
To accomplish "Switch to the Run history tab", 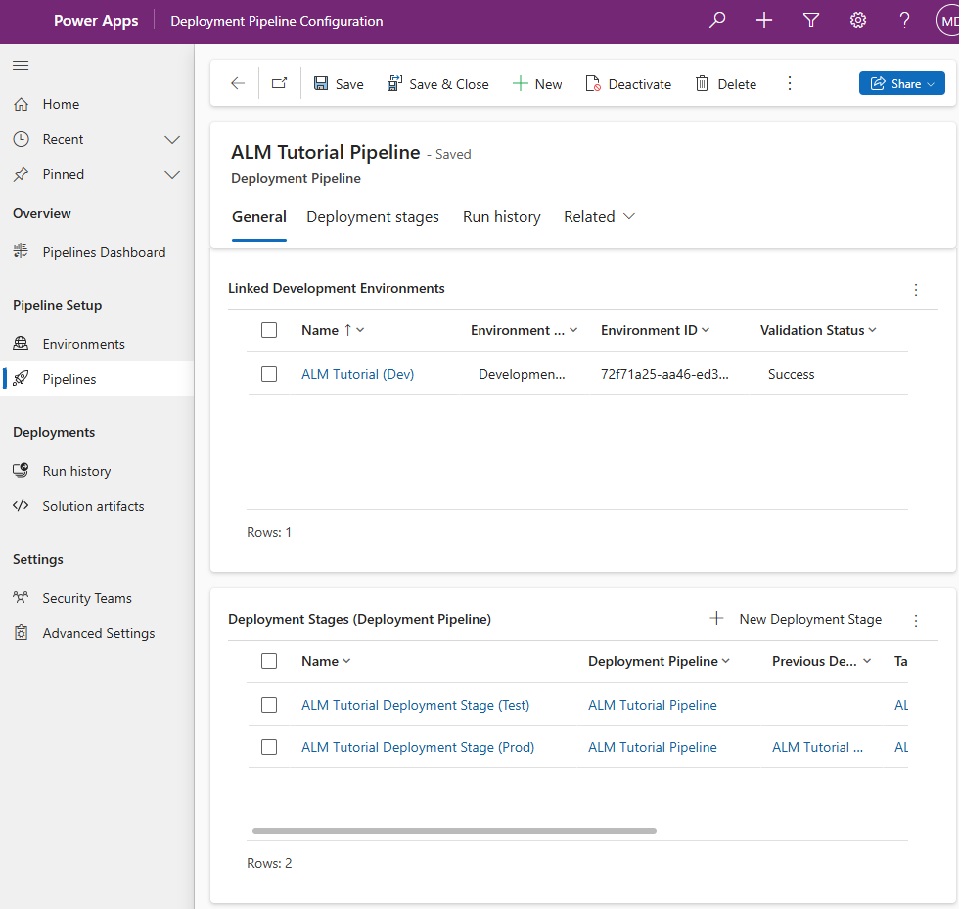I will click(x=501, y=216).
